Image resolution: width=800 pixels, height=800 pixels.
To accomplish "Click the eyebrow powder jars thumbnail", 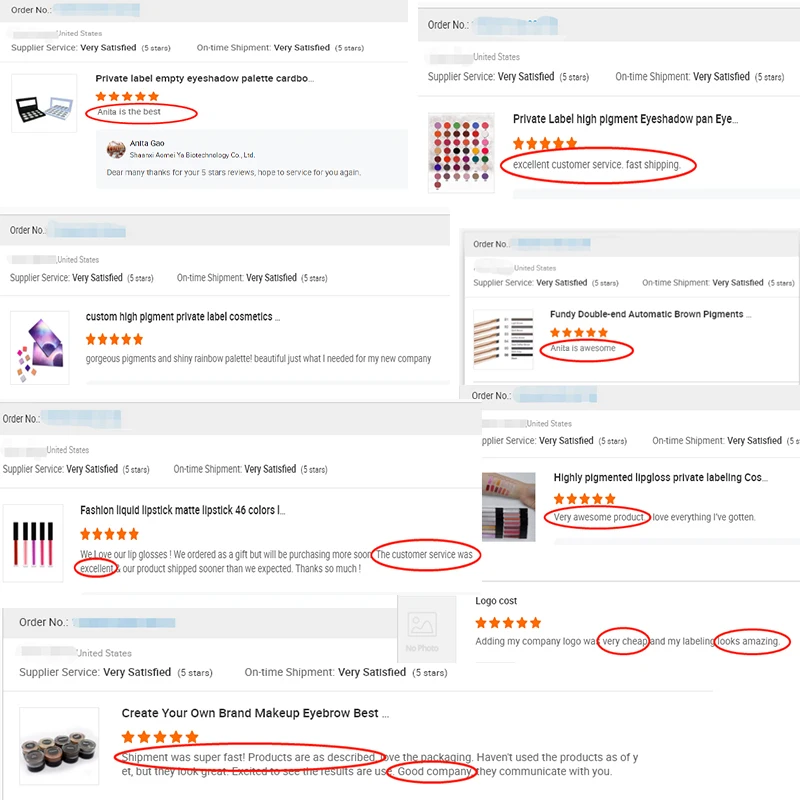I will pos(59,745).
